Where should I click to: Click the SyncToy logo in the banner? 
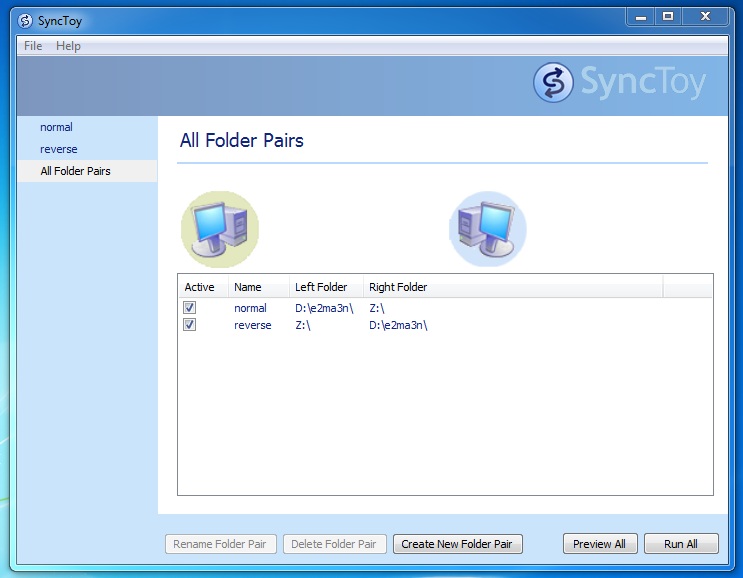point(620,82)
